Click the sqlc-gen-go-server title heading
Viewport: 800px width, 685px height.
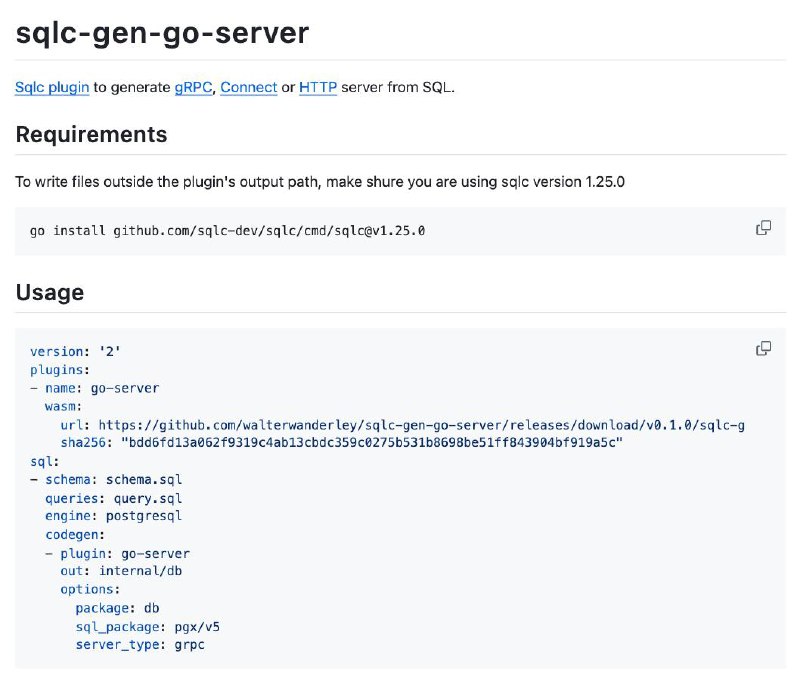pos(162,33)
